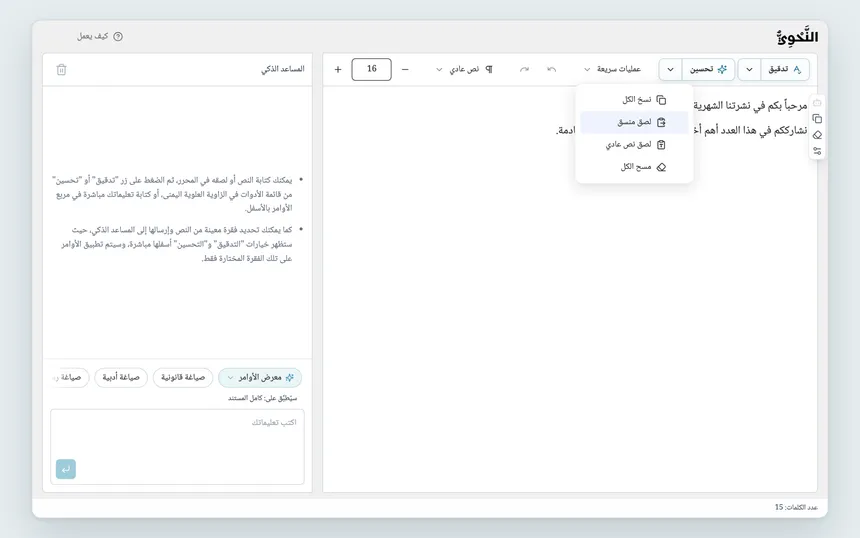
Task: Choose نسخ الكل from the quick actions menu
Action: click(635, 100)
